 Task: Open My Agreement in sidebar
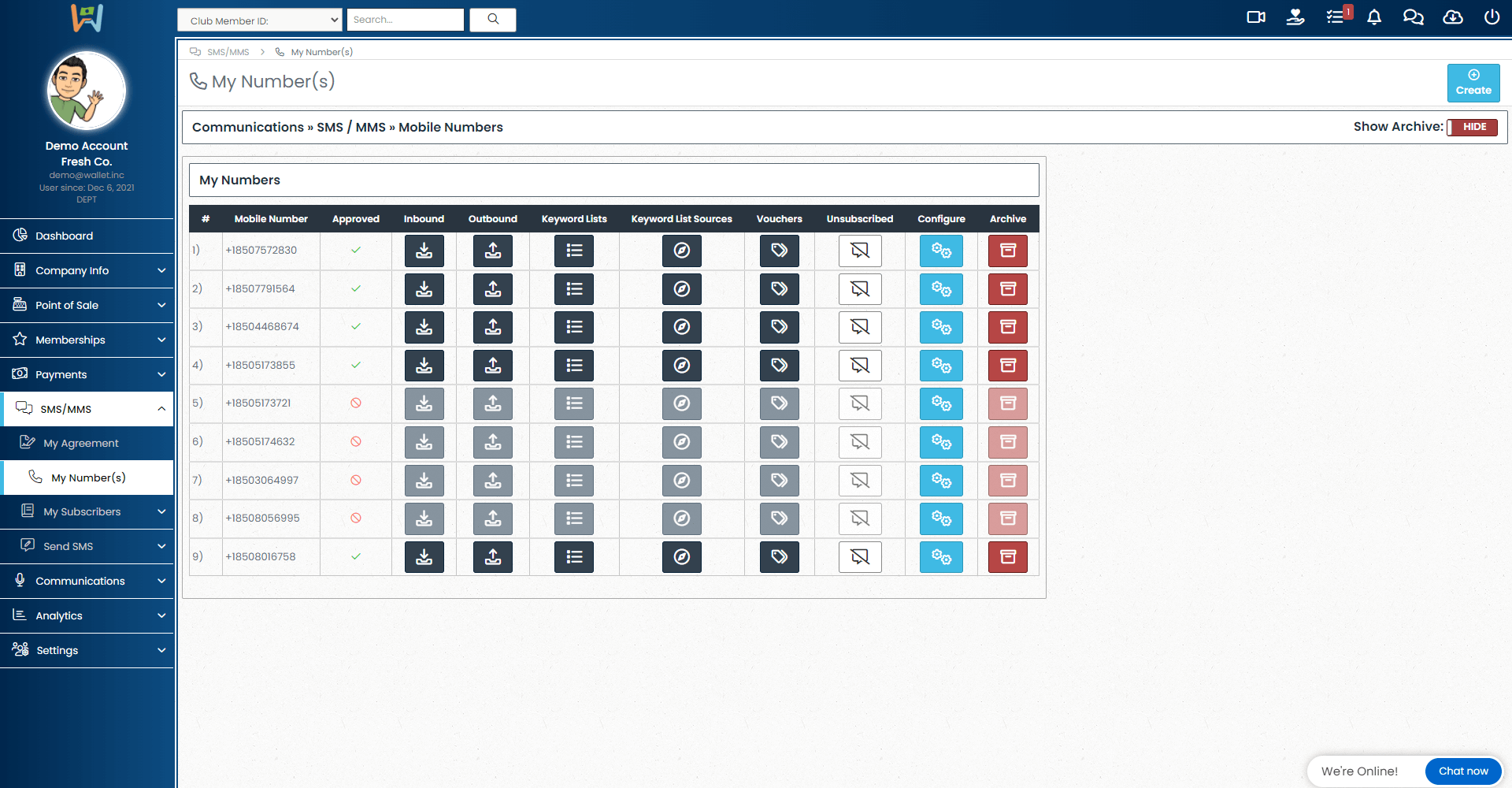tap(81, 443)
